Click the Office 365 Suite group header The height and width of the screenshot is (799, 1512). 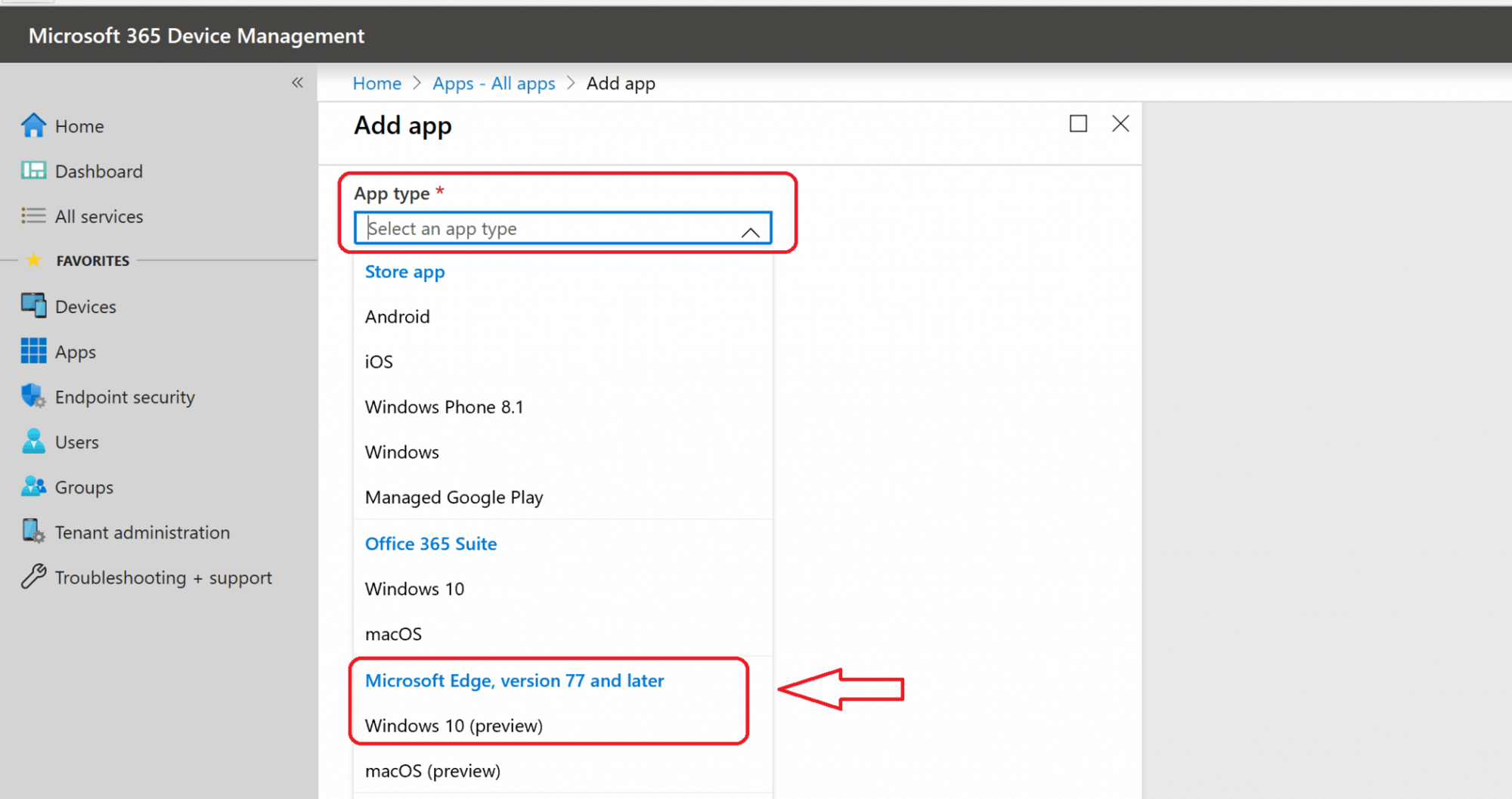tap(431, 544)
